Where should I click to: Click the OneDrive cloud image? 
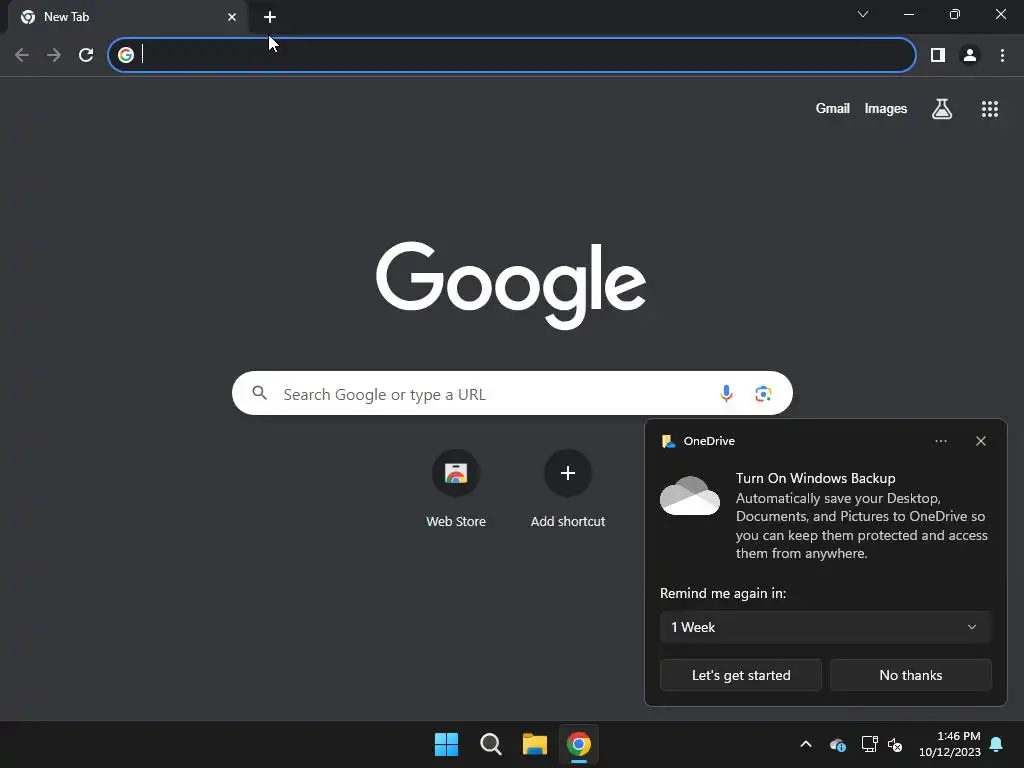click(x=690, y=496)
